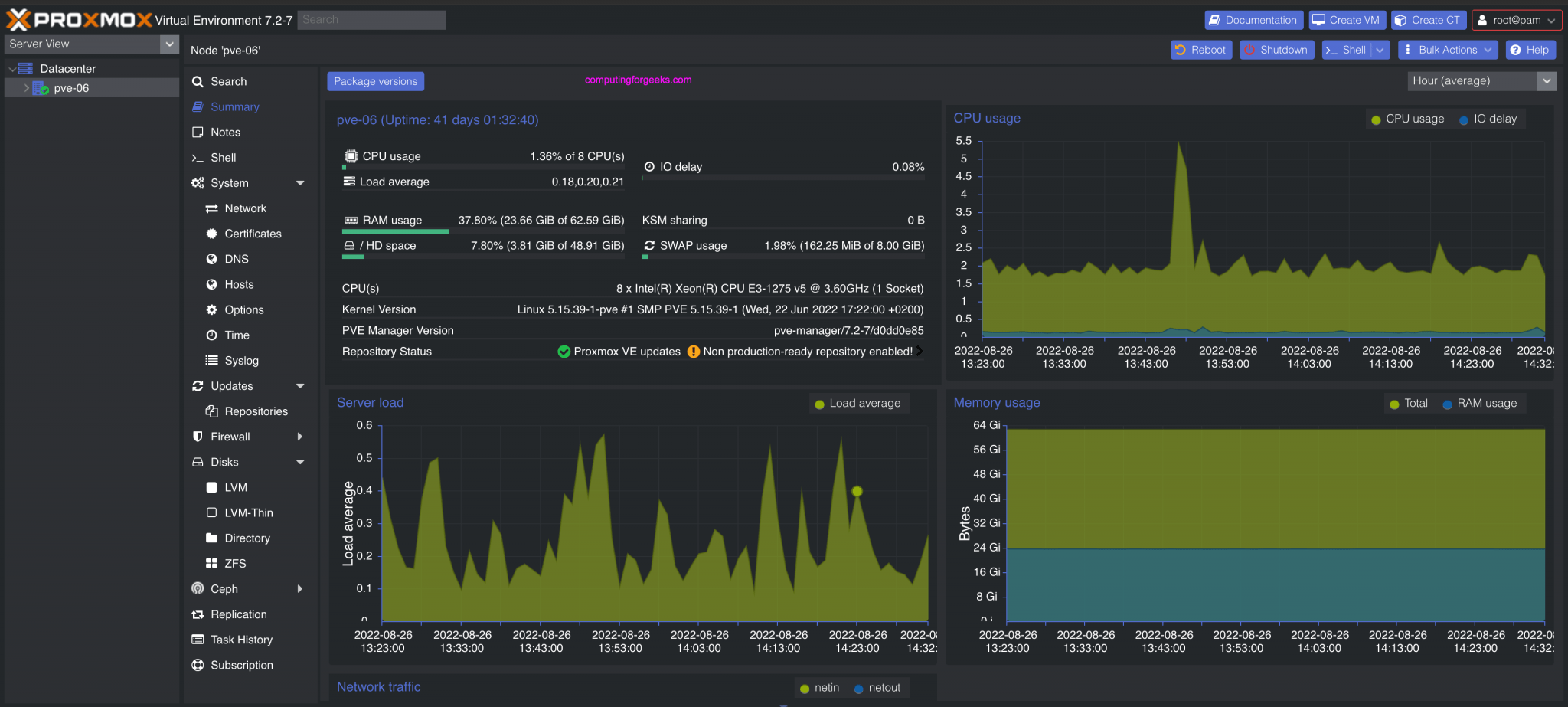Screen dimensions: 1568x707
Task: Open the node Shell from the sidebar
Action: [224, 157]
